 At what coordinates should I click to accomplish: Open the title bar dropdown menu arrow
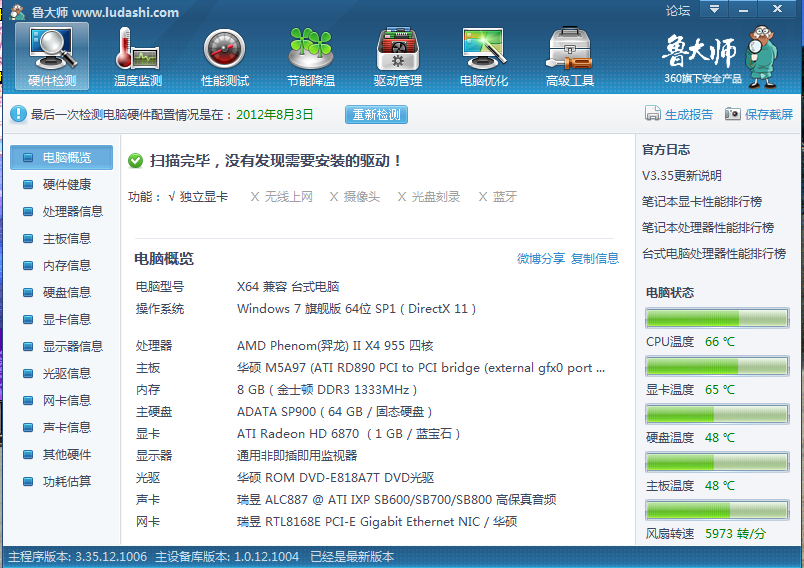pyautogui.click(x=714, y=9)
